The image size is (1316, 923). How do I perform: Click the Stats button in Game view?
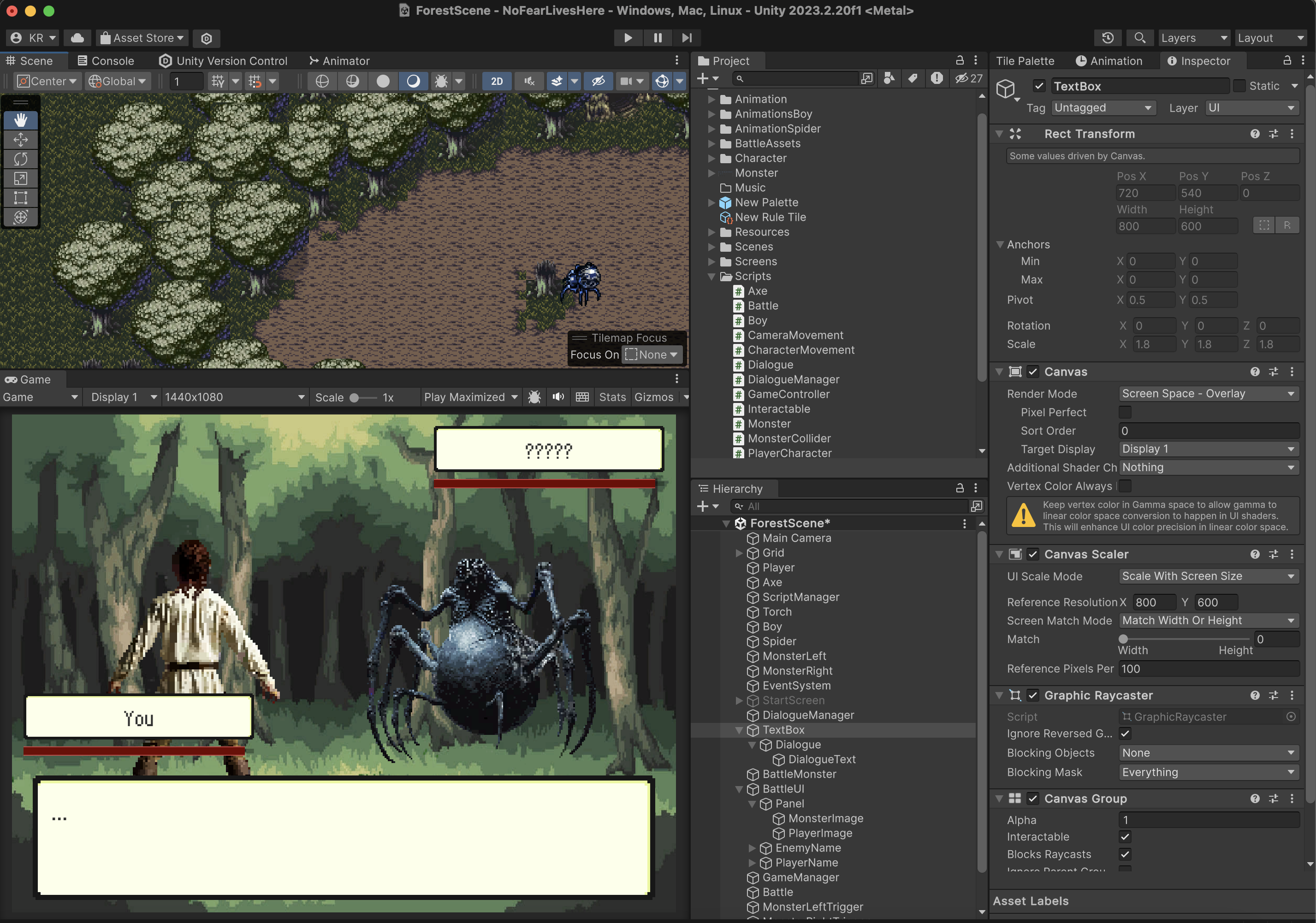coord(611,397)
